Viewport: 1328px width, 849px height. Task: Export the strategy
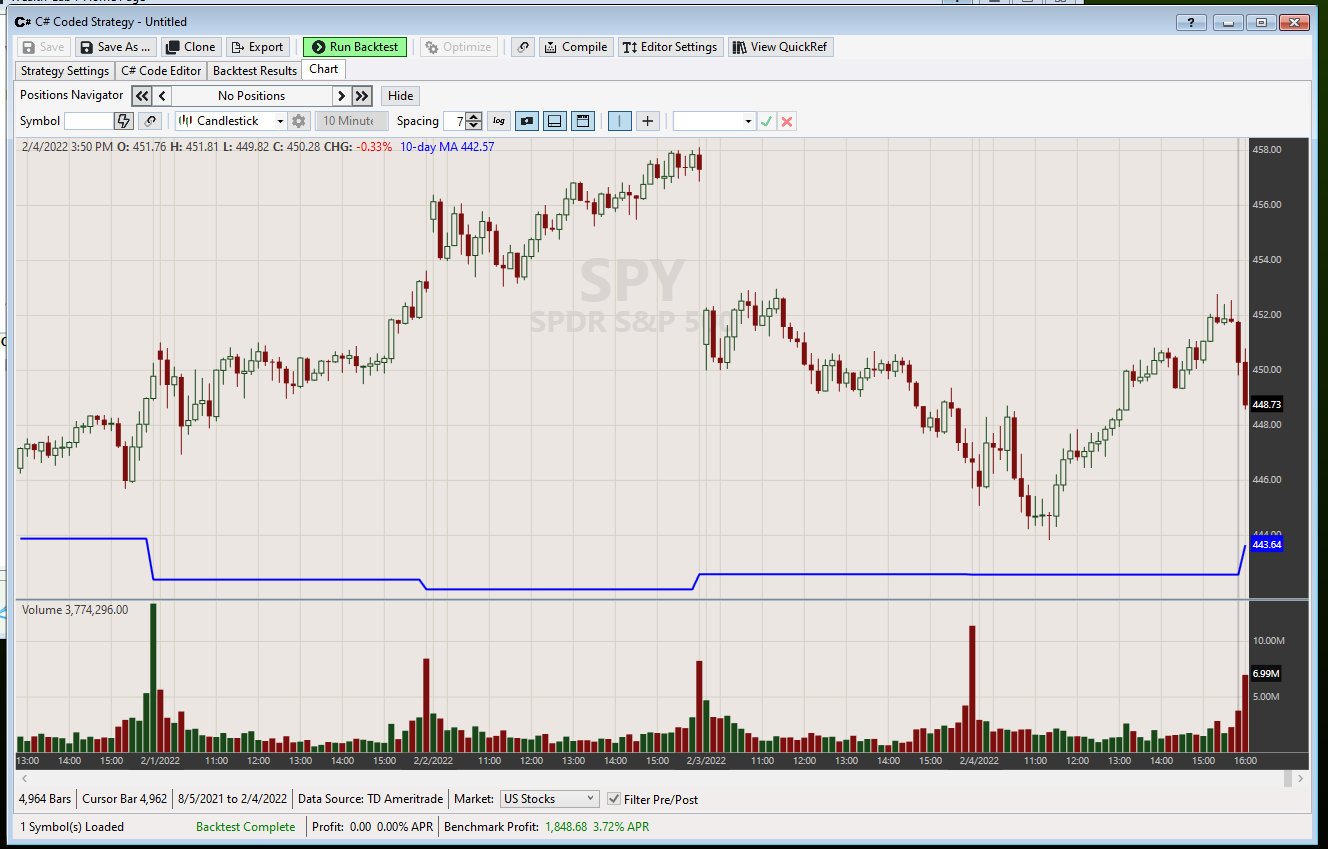[x=258, y=47]
